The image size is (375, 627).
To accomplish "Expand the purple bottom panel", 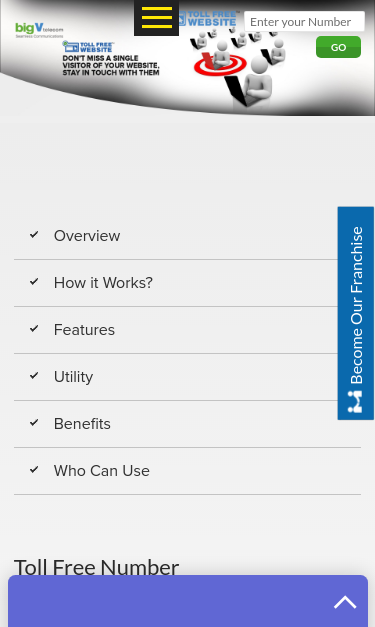I will coord(188,601).
